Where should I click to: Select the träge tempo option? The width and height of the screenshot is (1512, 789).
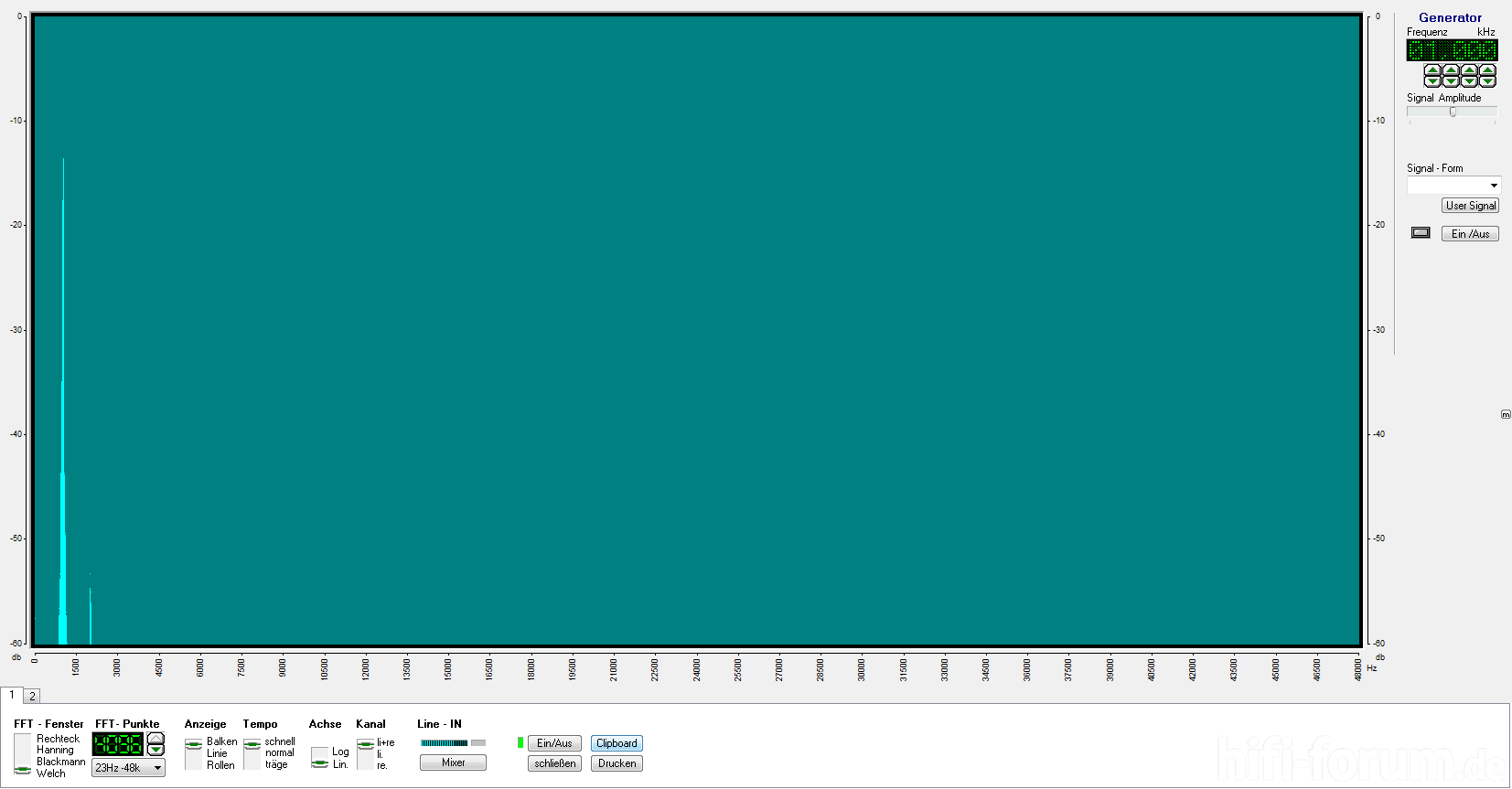coord(276,764)
